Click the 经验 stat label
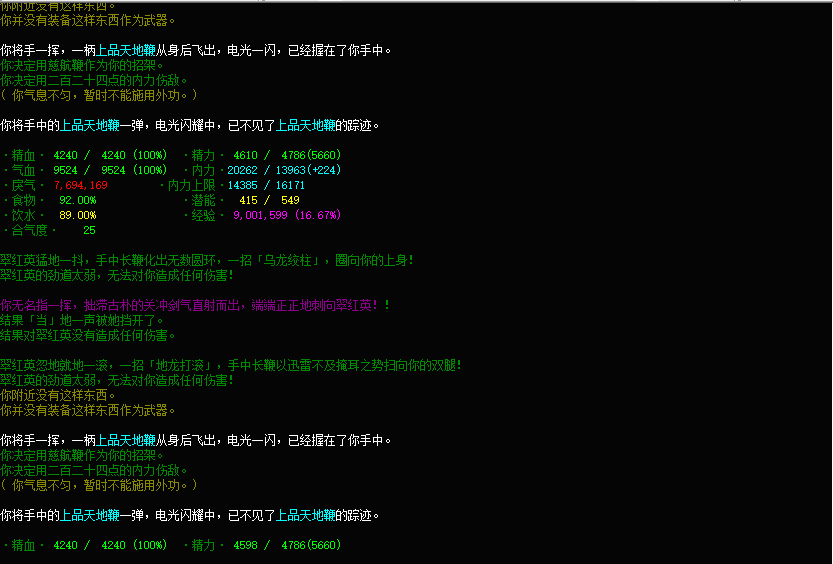 tap(203, 216)
